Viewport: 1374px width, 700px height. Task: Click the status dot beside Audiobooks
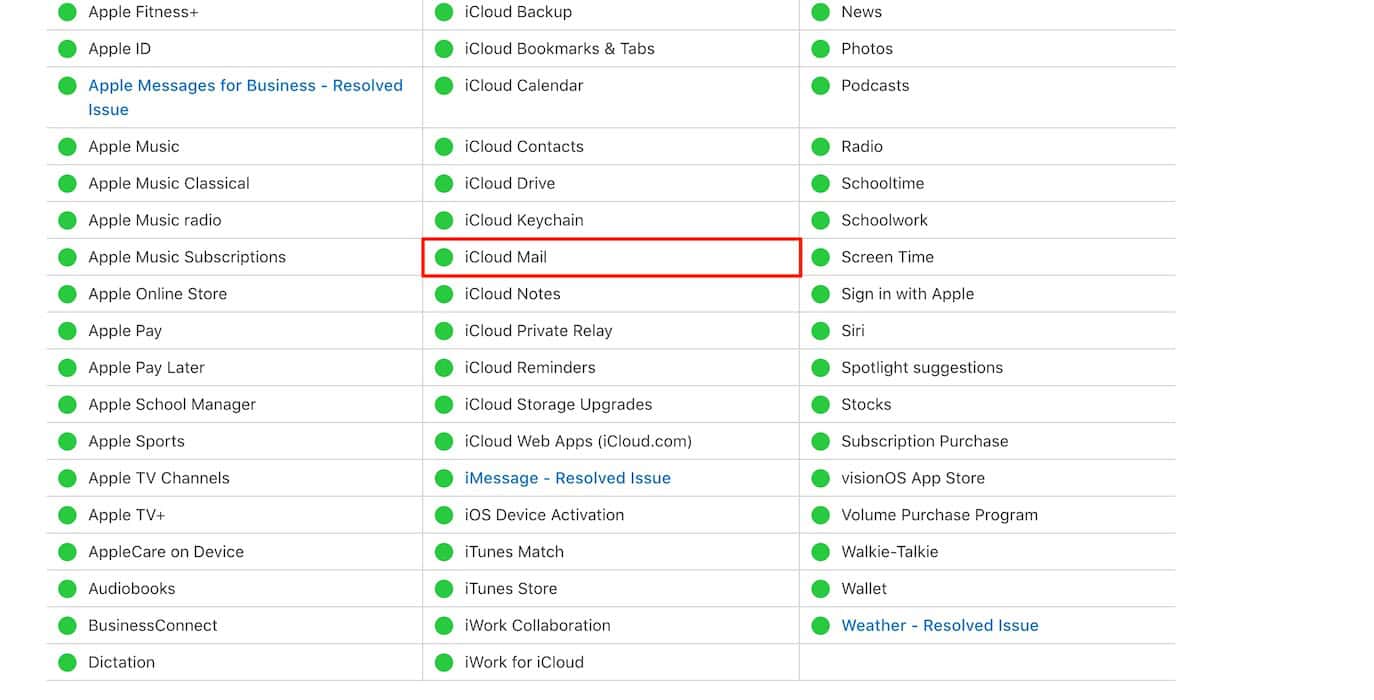click(x=67, y=589)
